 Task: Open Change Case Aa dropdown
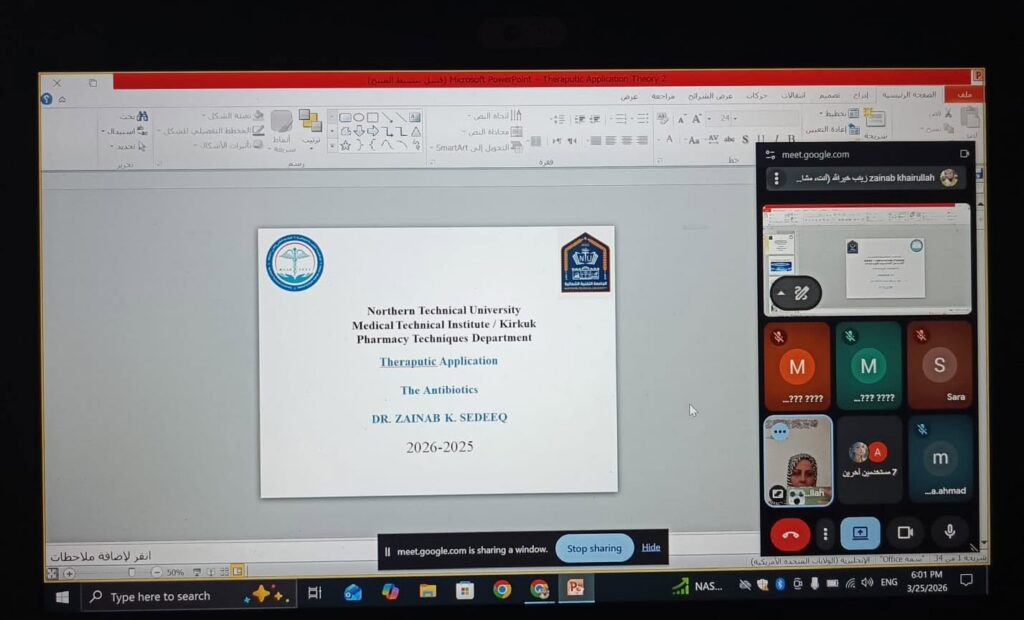point(693,140)
